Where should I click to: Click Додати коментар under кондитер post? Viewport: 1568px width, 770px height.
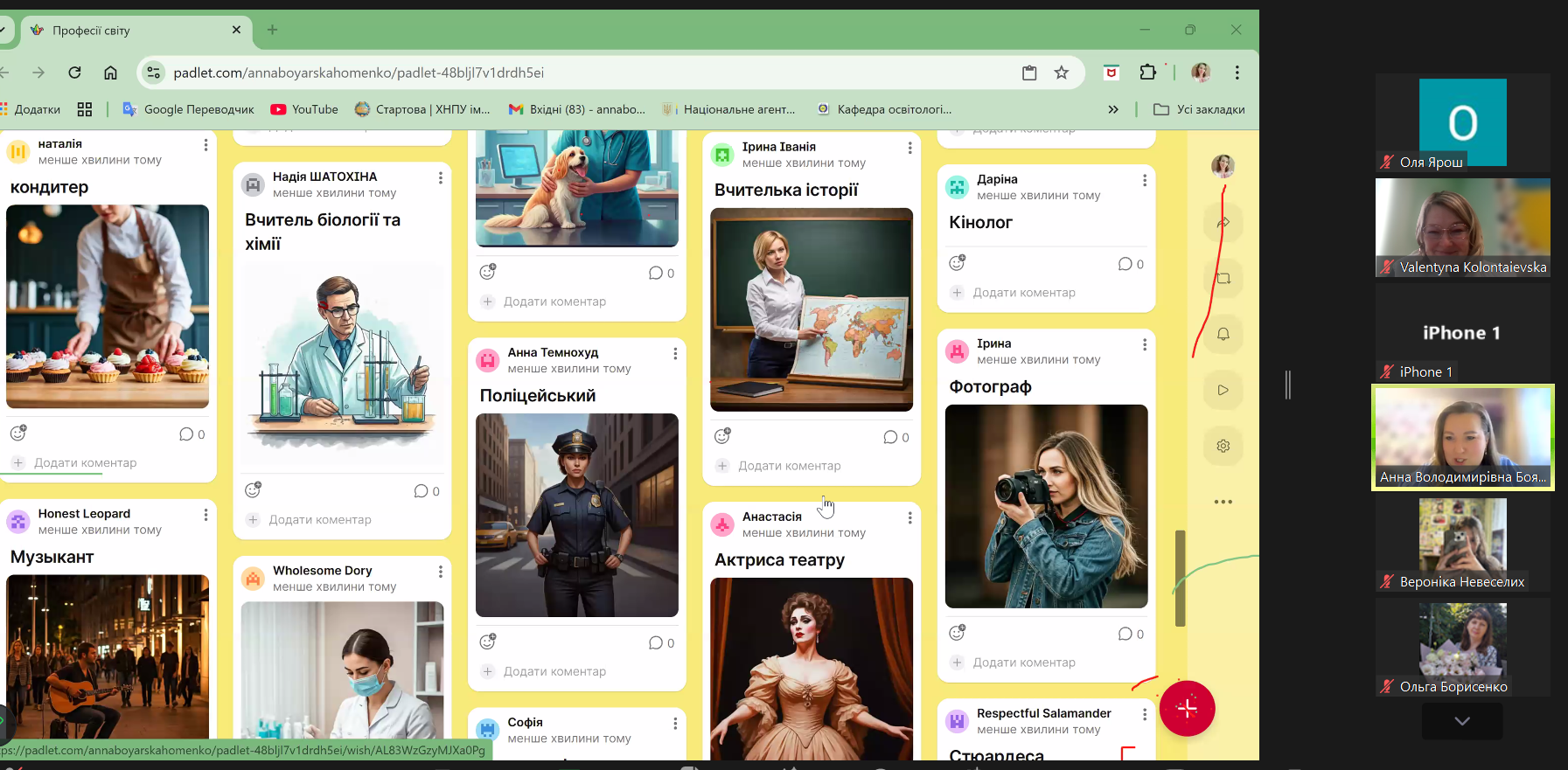[x=85, y=462]
